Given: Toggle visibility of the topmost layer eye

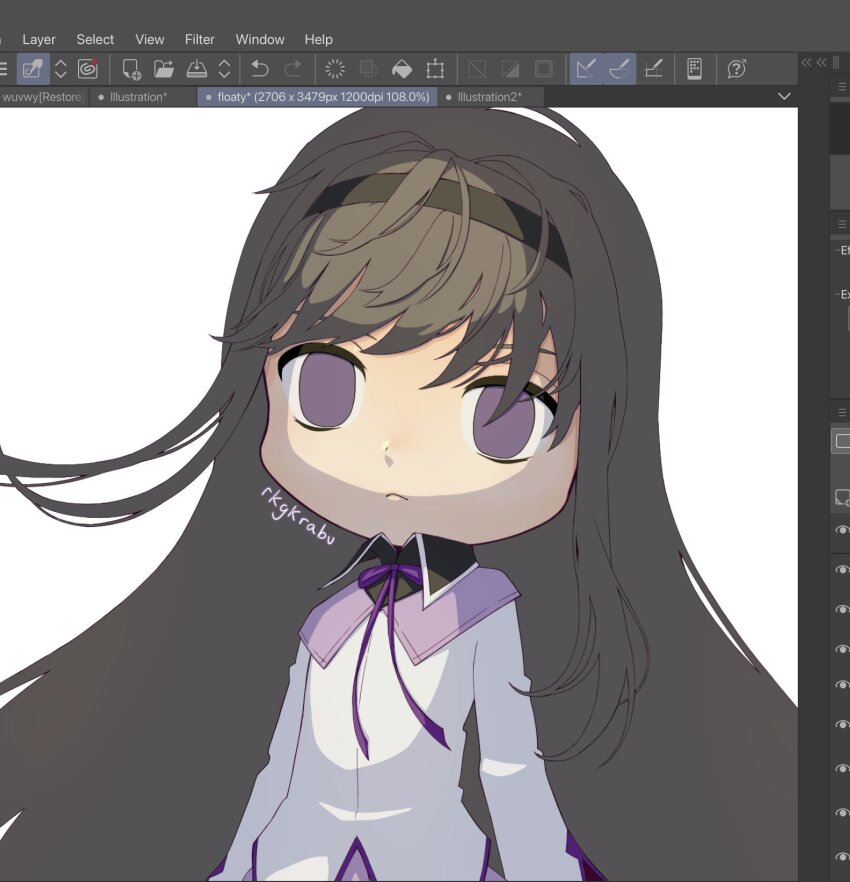Looking at the screenshot, I should [x=842, y=530].
